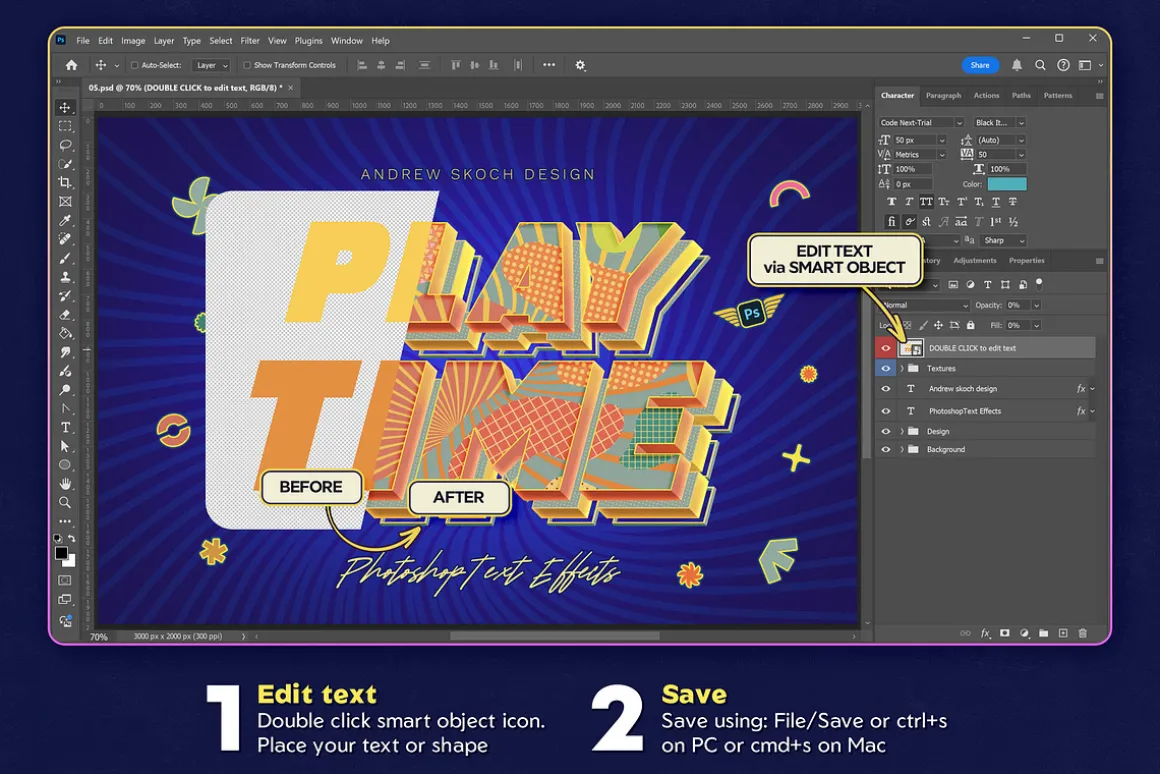This screenshot has height=774, width=1160.
Task: Open the Help question mark button
Action: click(x=1063, y=65)
